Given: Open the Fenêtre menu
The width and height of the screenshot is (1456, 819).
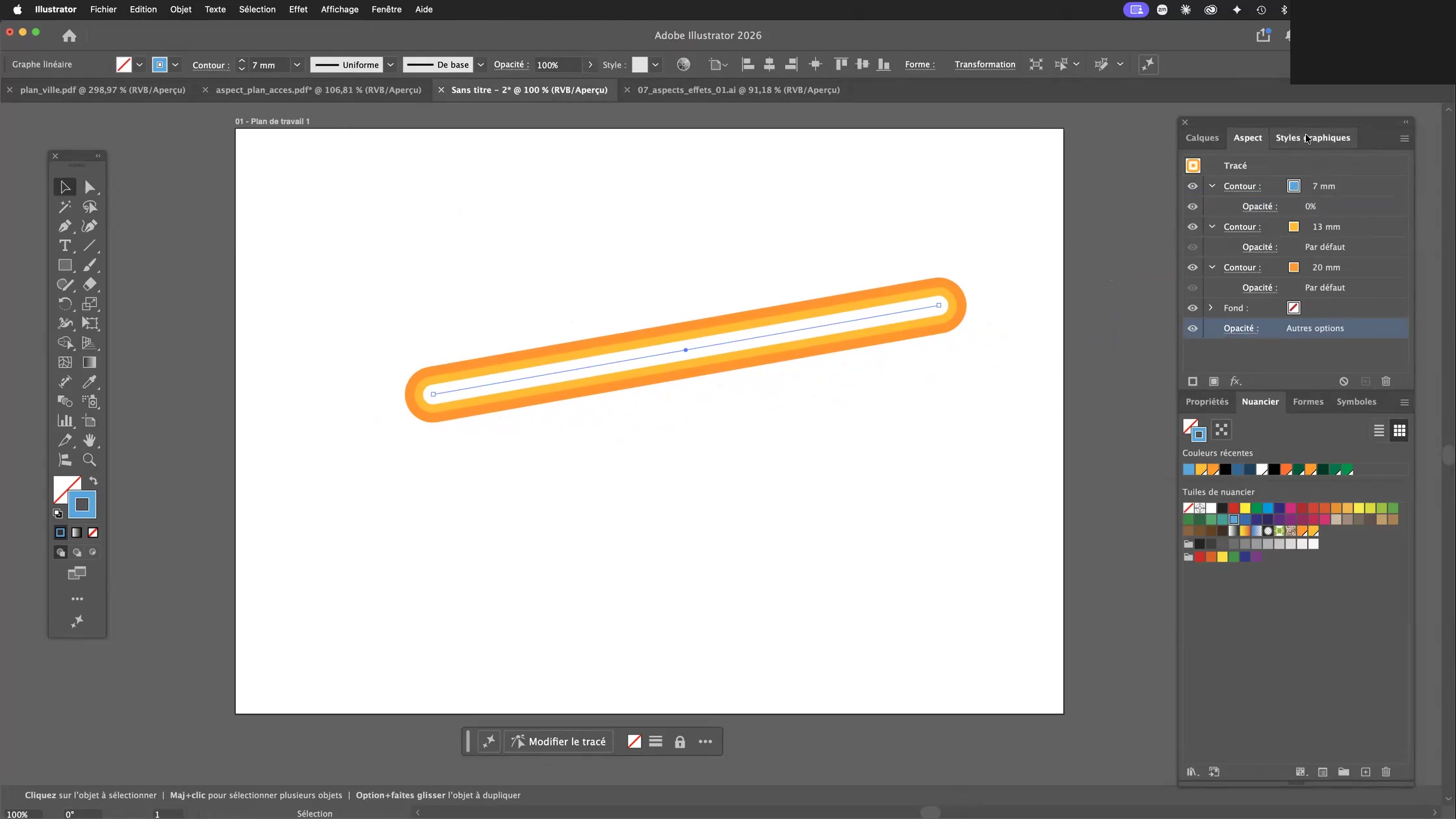Looking at the screenshot, I should tap(386, 9).
